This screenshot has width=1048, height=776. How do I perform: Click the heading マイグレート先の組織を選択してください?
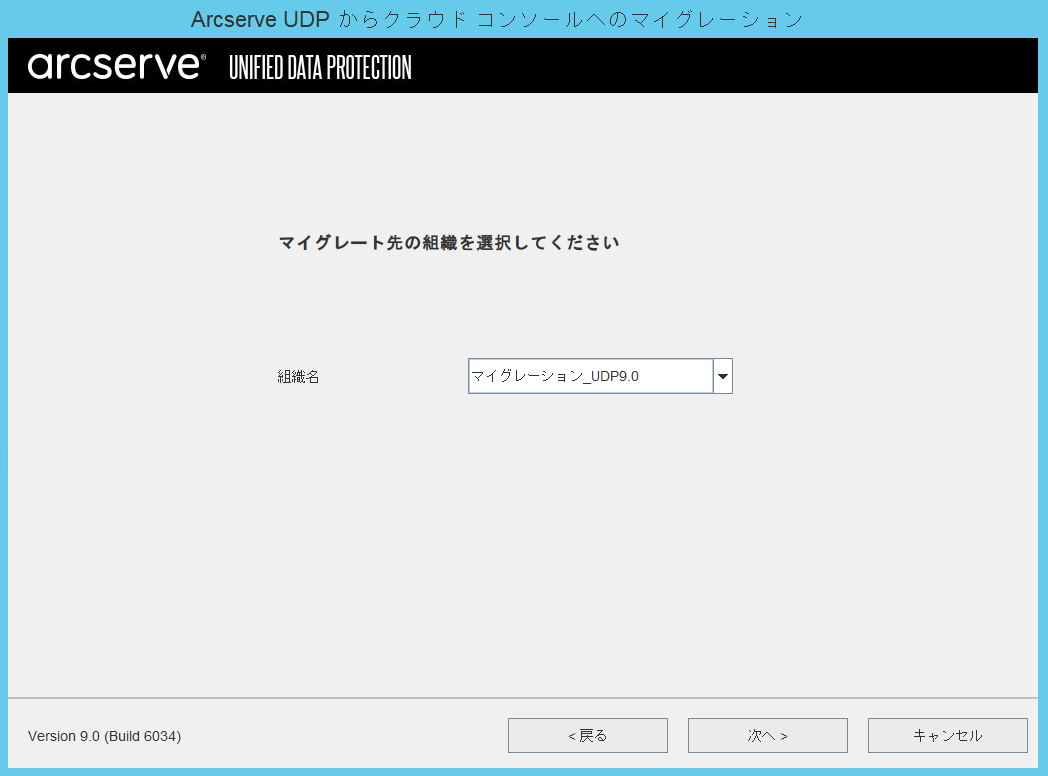click(449, 242)
